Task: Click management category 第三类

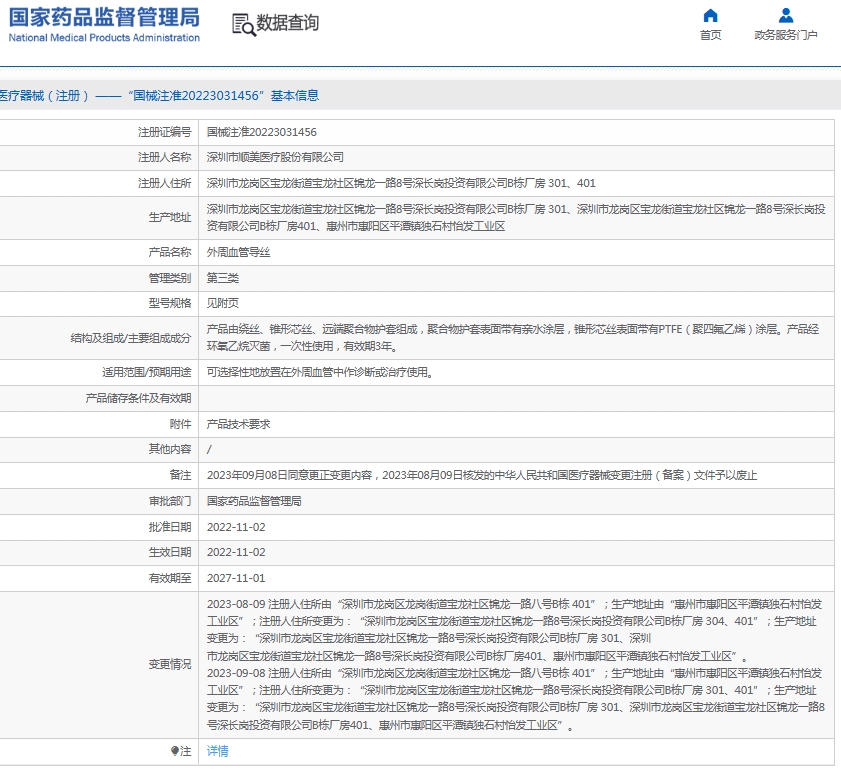Action: tap(223, 278)
